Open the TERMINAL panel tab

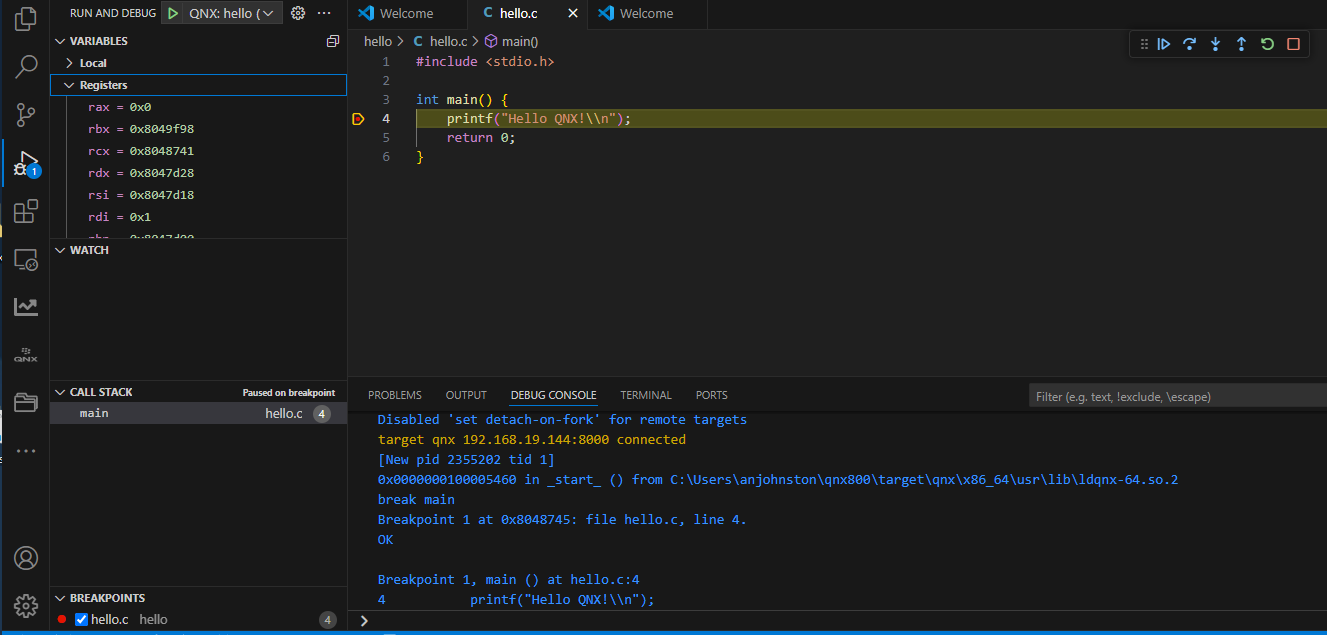[646, 395]
